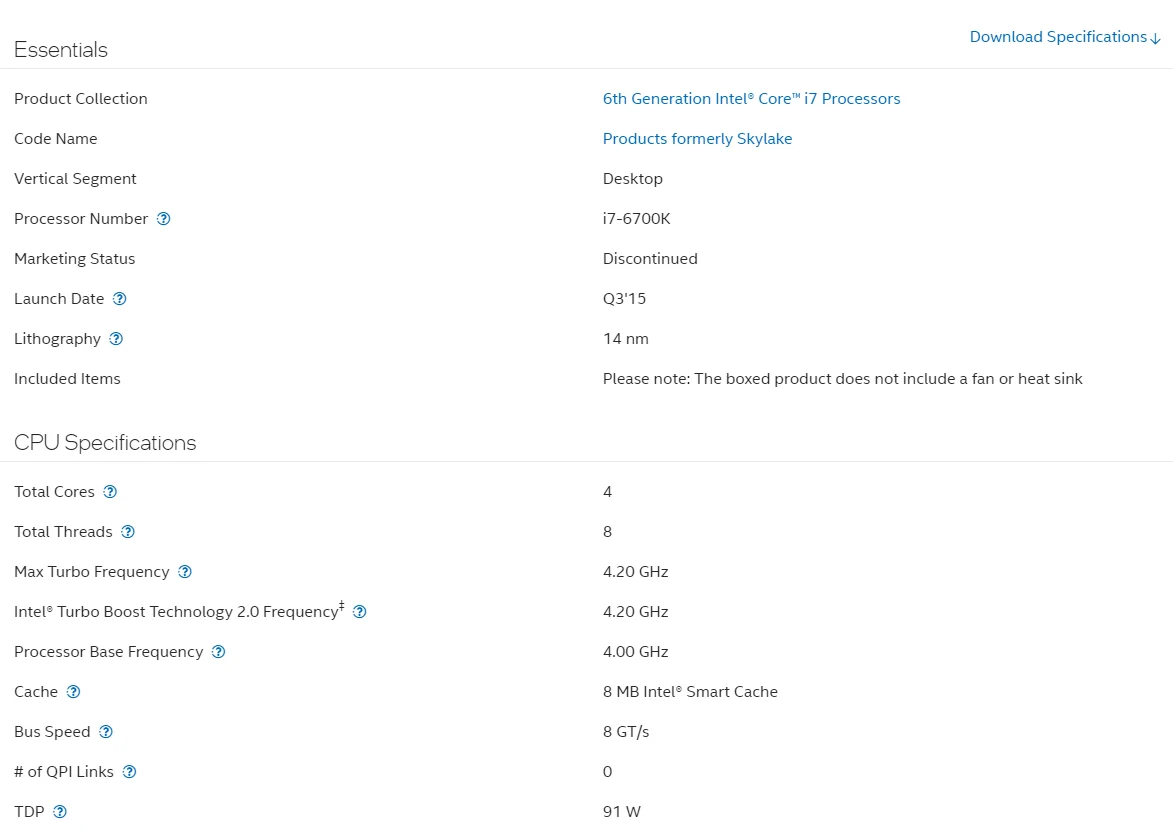
Task: Follow the Products formerly Skylake link
Action: click(697, 138)
